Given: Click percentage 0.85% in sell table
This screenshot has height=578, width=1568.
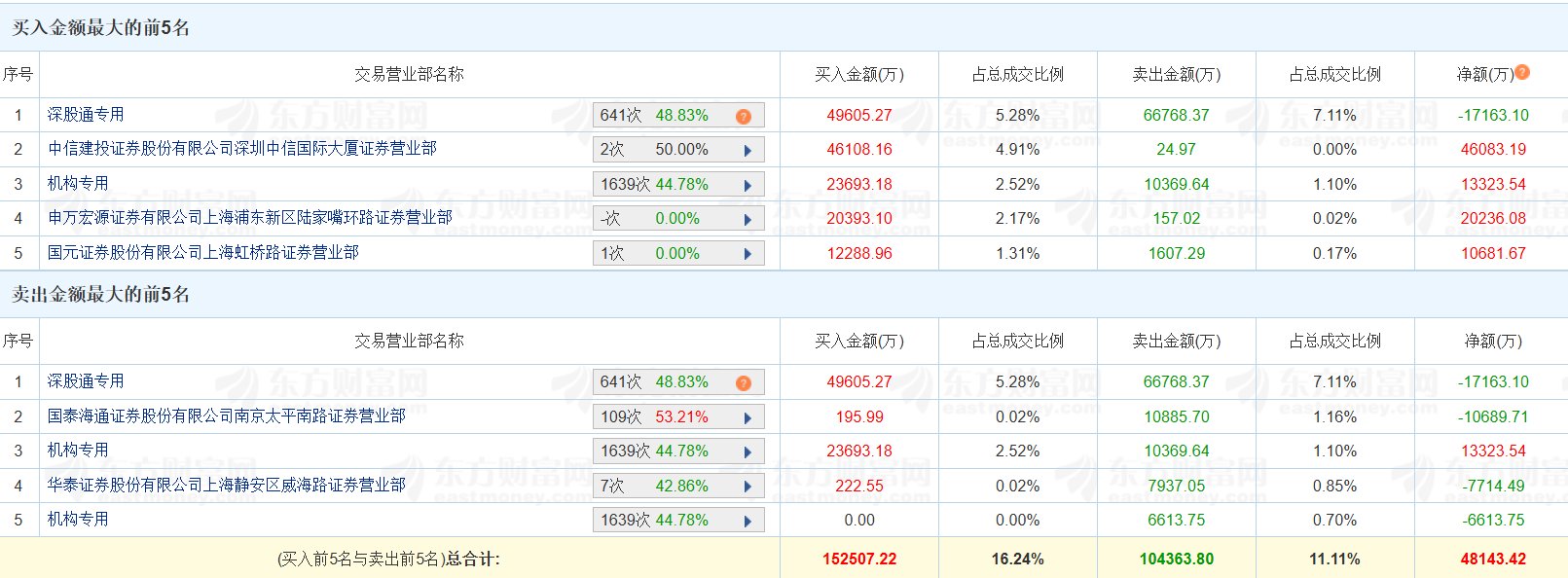Looking at the screenshot, I should 1334,487.
